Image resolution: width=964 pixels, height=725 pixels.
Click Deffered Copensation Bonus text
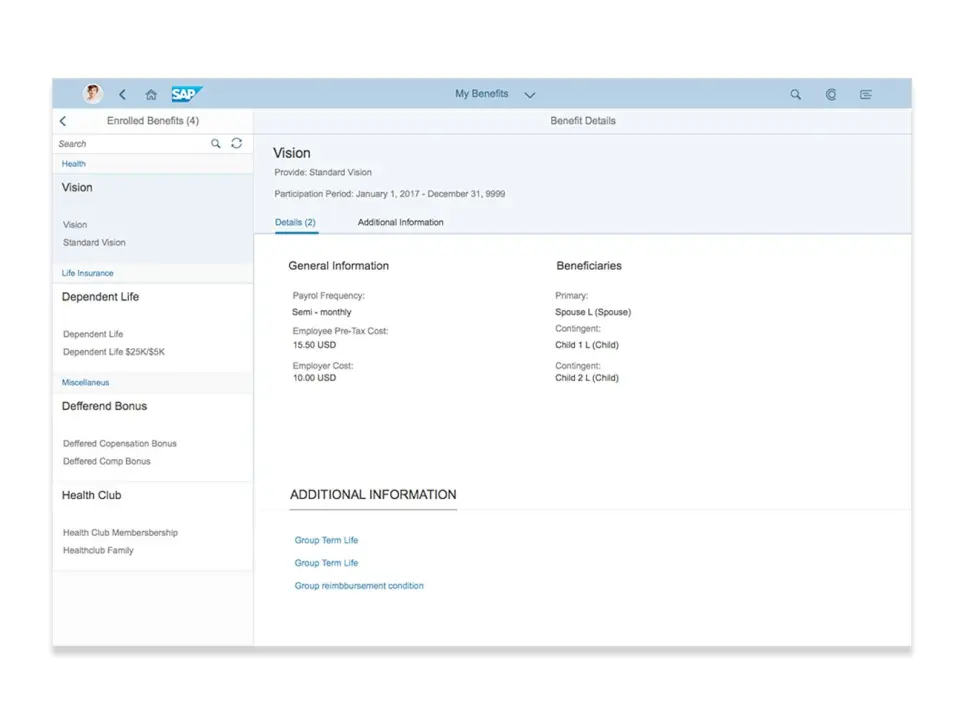click(120, 443)
